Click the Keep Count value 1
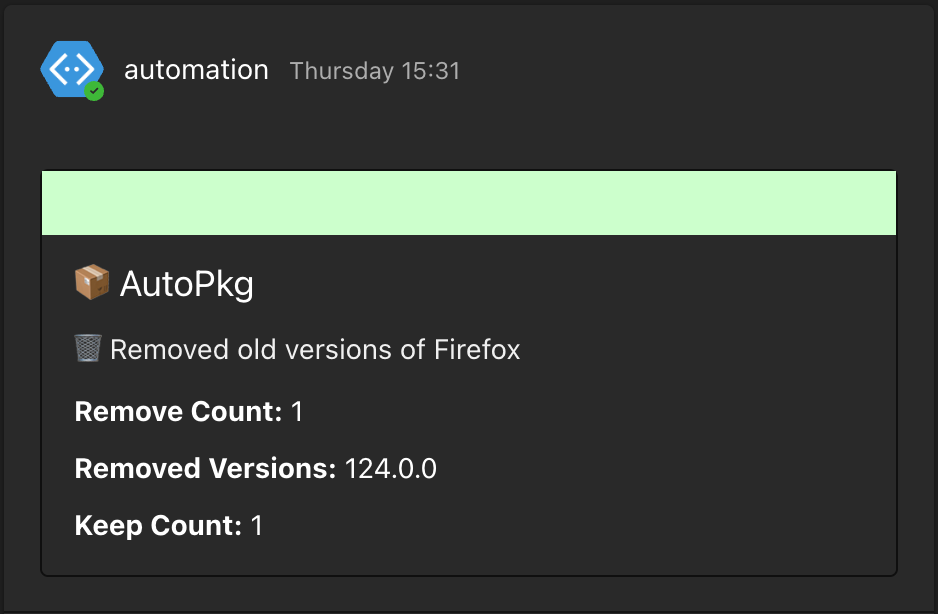Screen dimensions: 938x614 pyautogui.click(x=257, y=526)
